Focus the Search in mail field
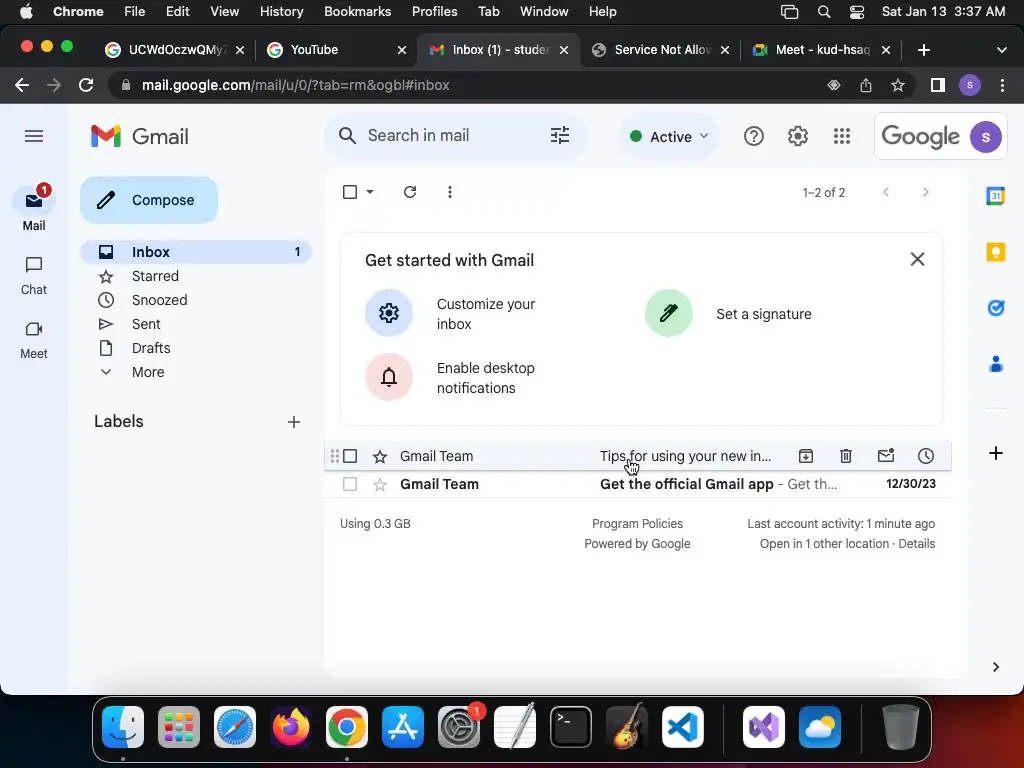Screen dimensions: 1024x768 (456, 135)
